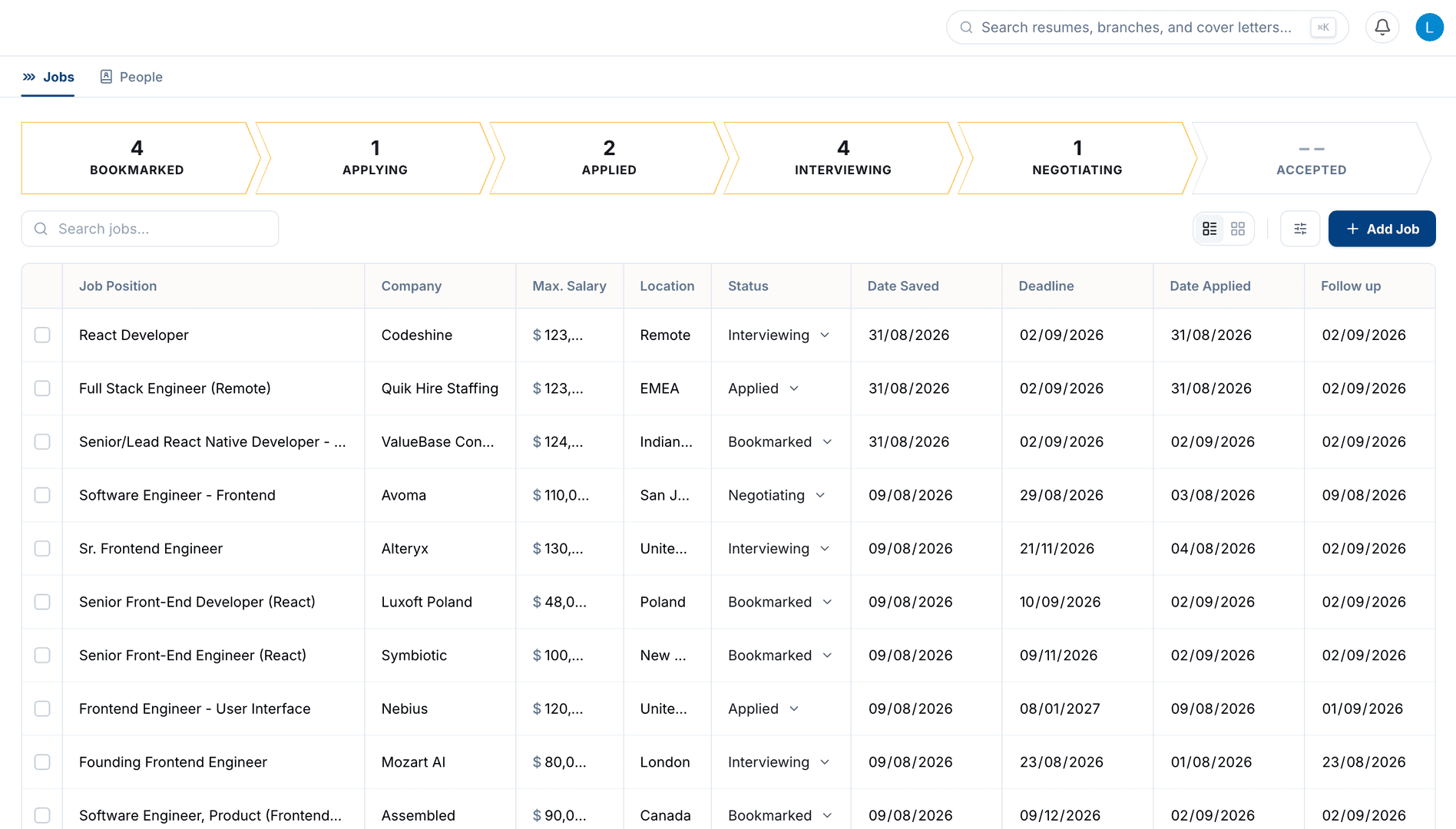Click the magnifier icon in top search bar
The image size is (1456, 829).
point(967,28)
